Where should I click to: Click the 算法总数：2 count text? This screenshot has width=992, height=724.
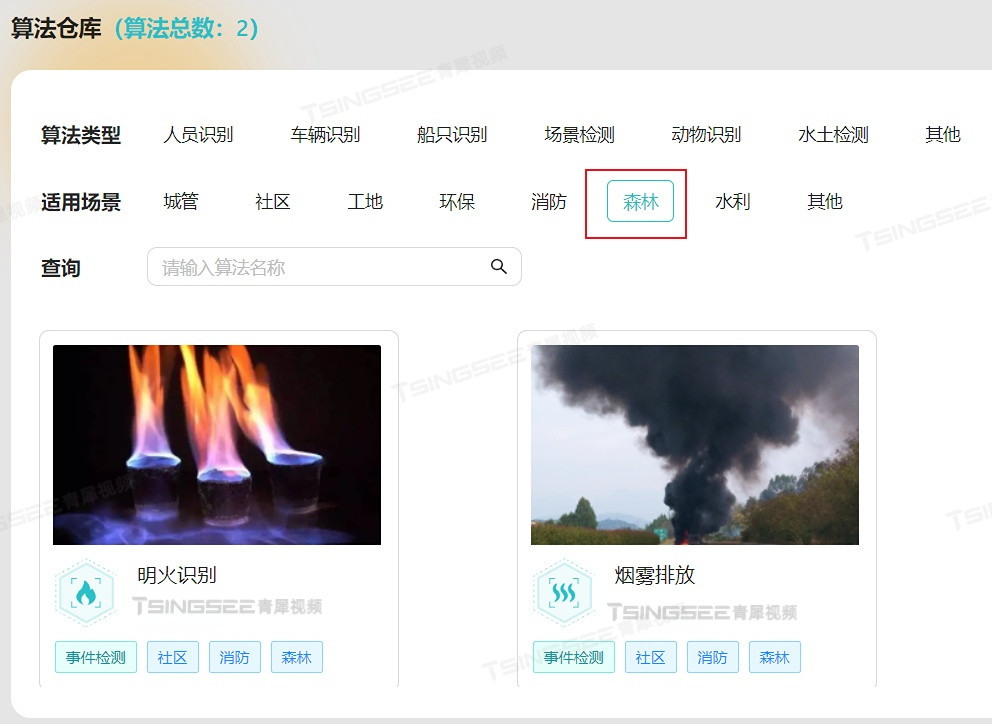click(x=187, y=28)
